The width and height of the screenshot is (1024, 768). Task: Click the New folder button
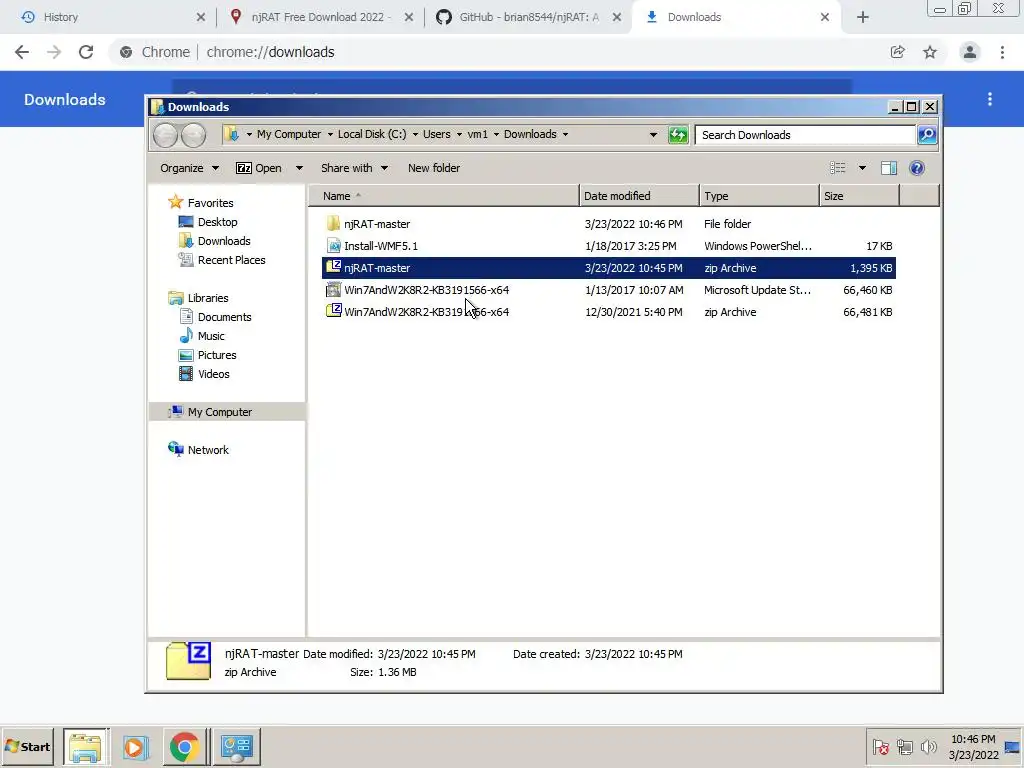click(x=434, y=168)
